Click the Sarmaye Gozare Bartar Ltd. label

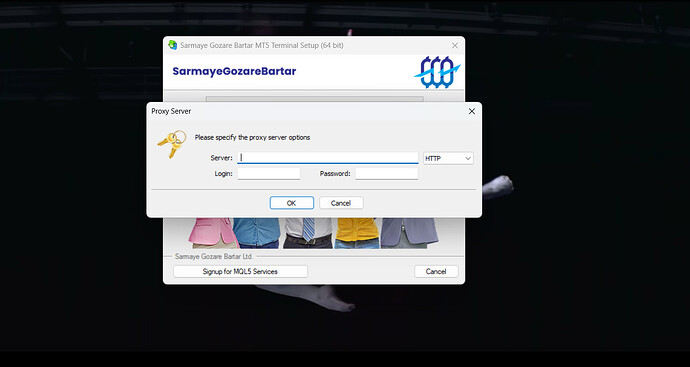[x=213, y=256]
